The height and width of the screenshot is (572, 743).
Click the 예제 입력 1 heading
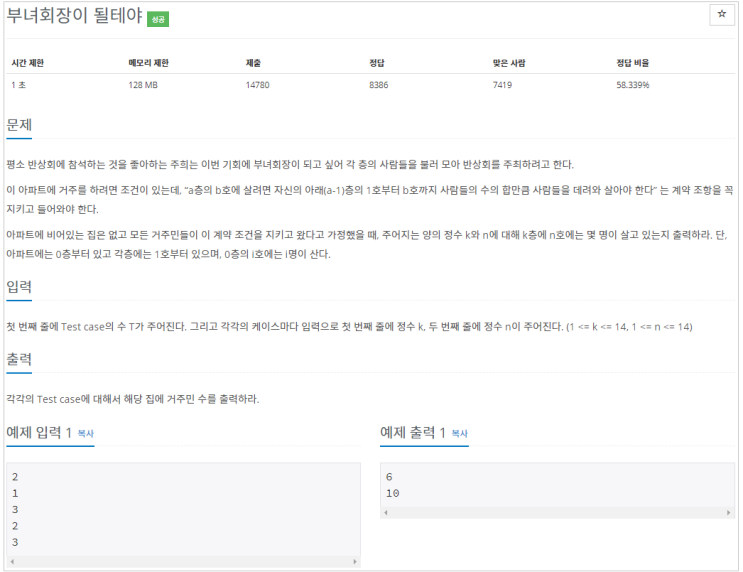coord(39,432)
